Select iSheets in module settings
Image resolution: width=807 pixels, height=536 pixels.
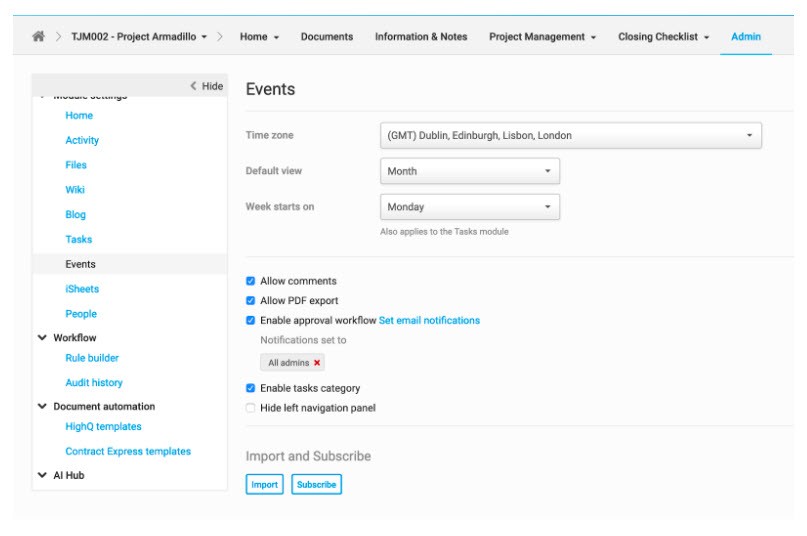tap(82, 289)
